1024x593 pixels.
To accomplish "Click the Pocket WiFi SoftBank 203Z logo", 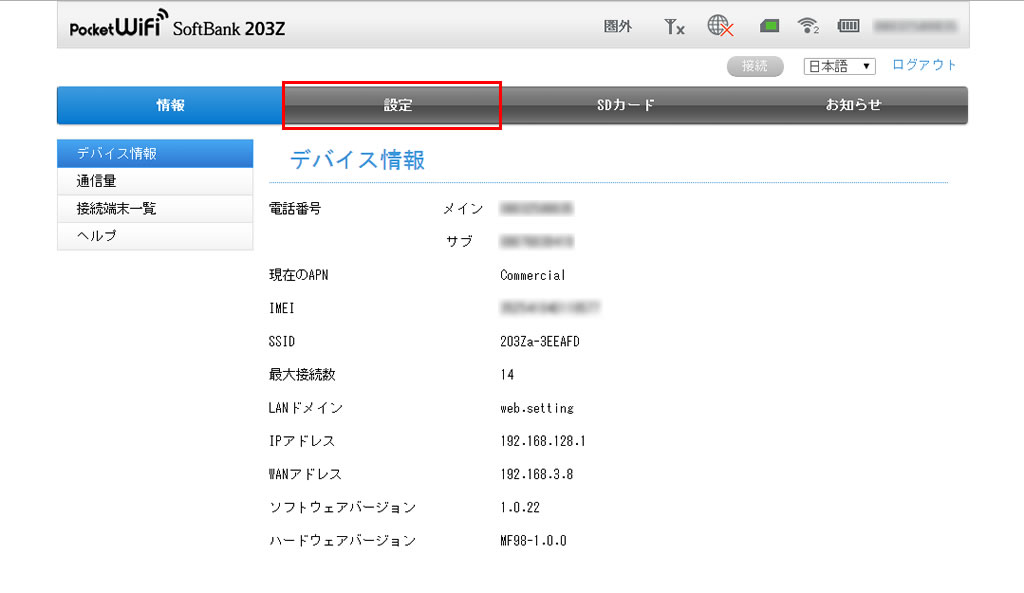I will (x=177, y=27).
